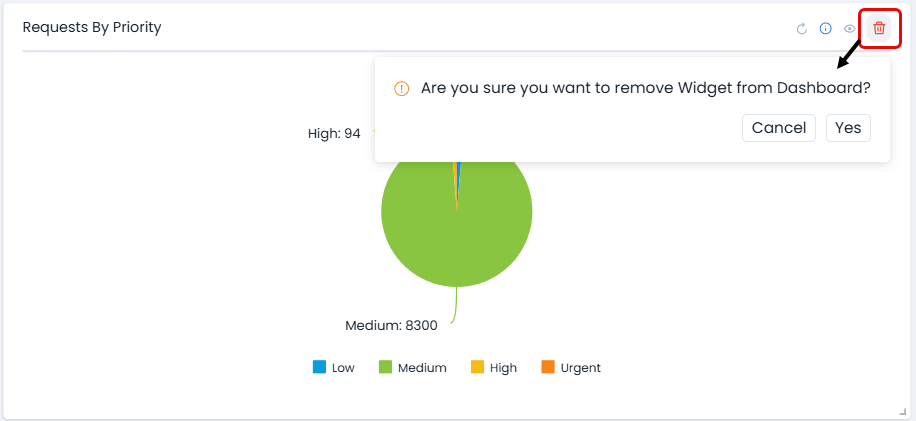Image resolution: width=916 pixels, height=421 pixels.
Task: Click the blue Low legend swatch
Action: pos(320,367)
